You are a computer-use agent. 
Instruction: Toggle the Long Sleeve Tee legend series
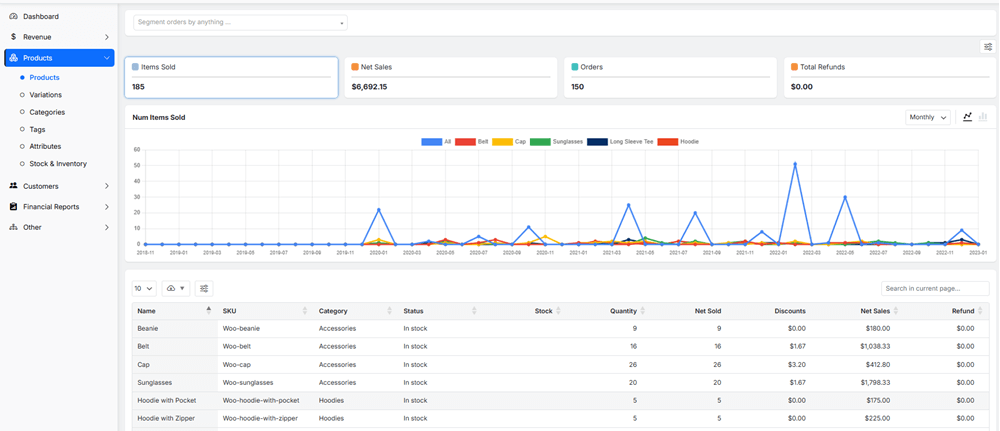pyautogui.click(x=597, y=142)
